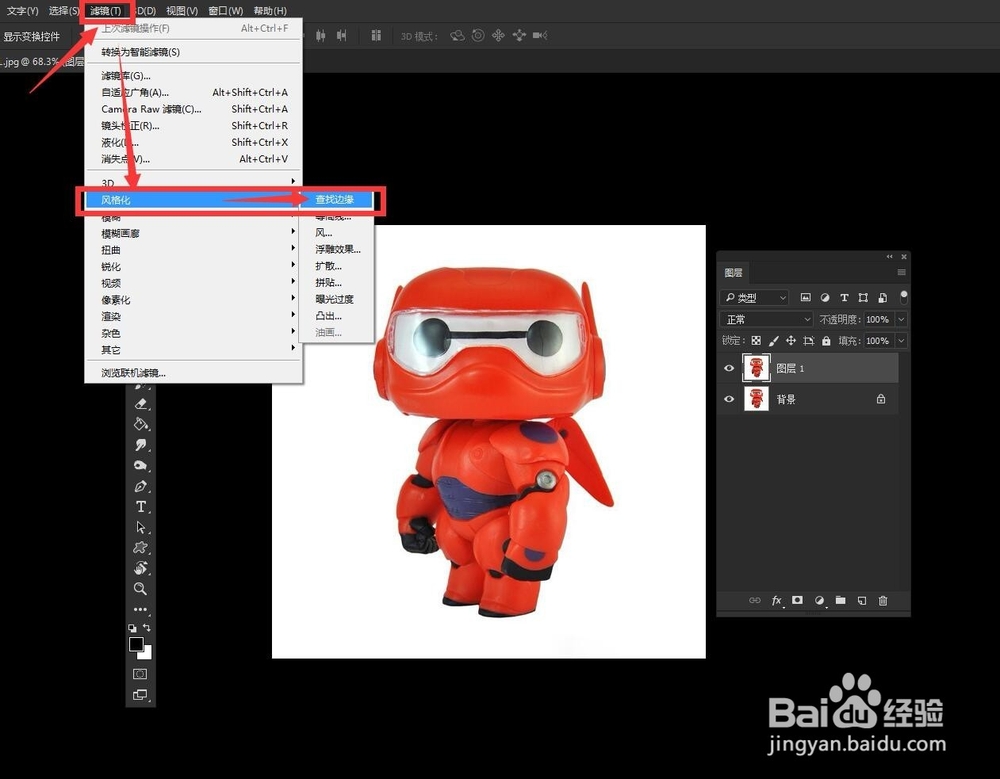Swap foreground and background colors
Screen dimensions: 1000x779
(x=147, y=628)
